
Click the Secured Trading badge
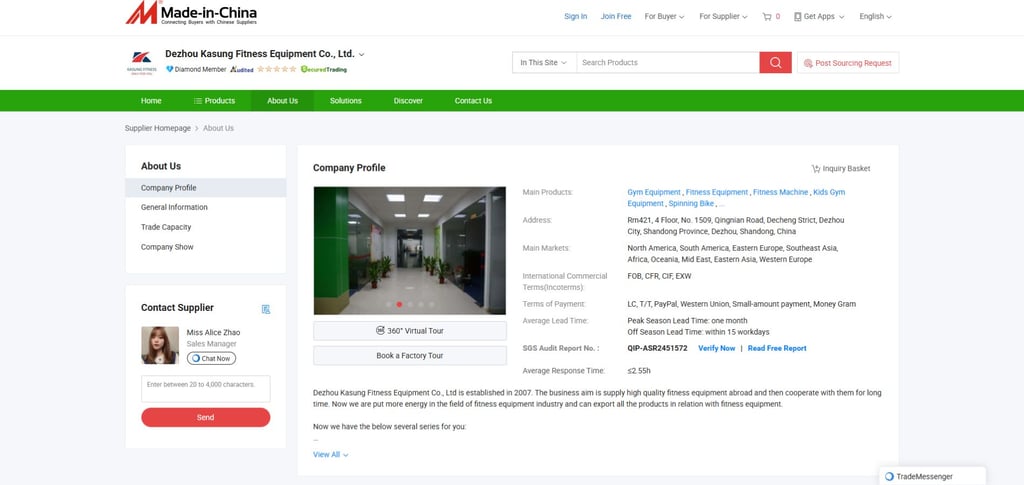(324, 69)
